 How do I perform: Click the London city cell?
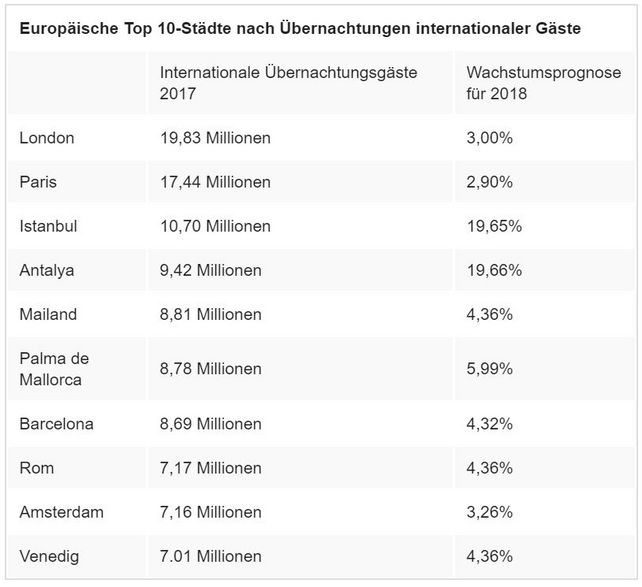tap(47, 138)
